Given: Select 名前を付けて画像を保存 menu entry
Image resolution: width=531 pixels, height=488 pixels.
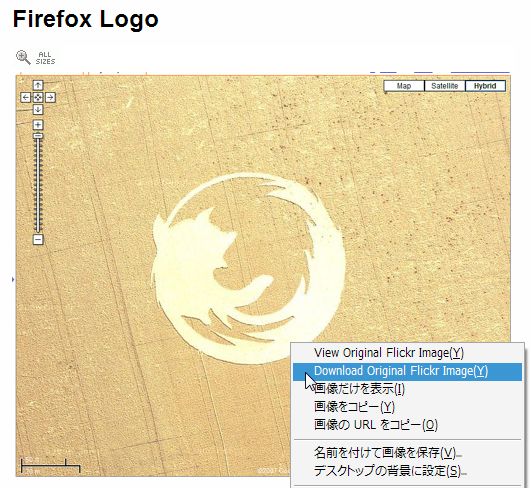Looking at the screenshot, I should (x=407, y=453).
